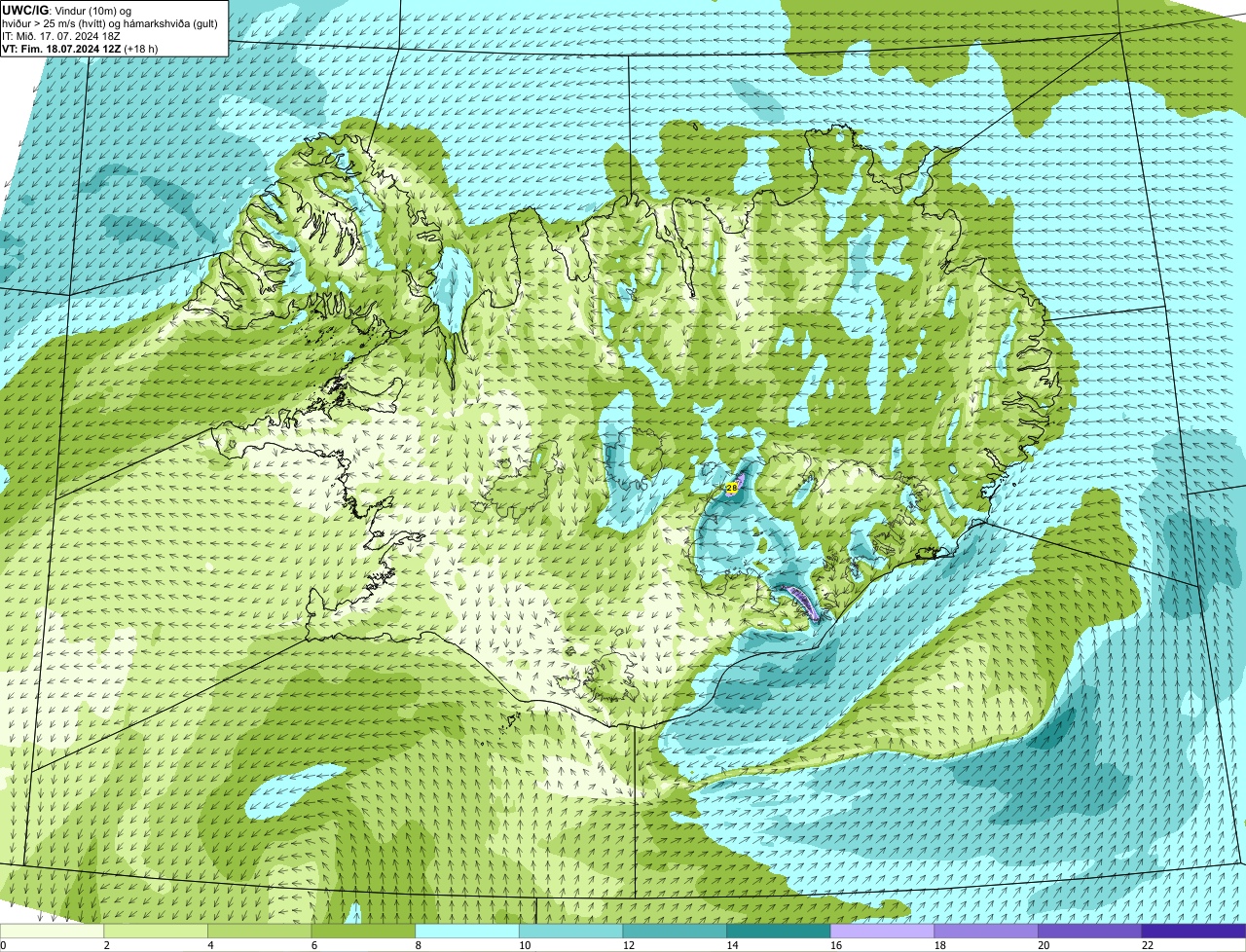1246x952 pixels.
Task: Click the '6' tick label on color scale
Action: [314, 945]
